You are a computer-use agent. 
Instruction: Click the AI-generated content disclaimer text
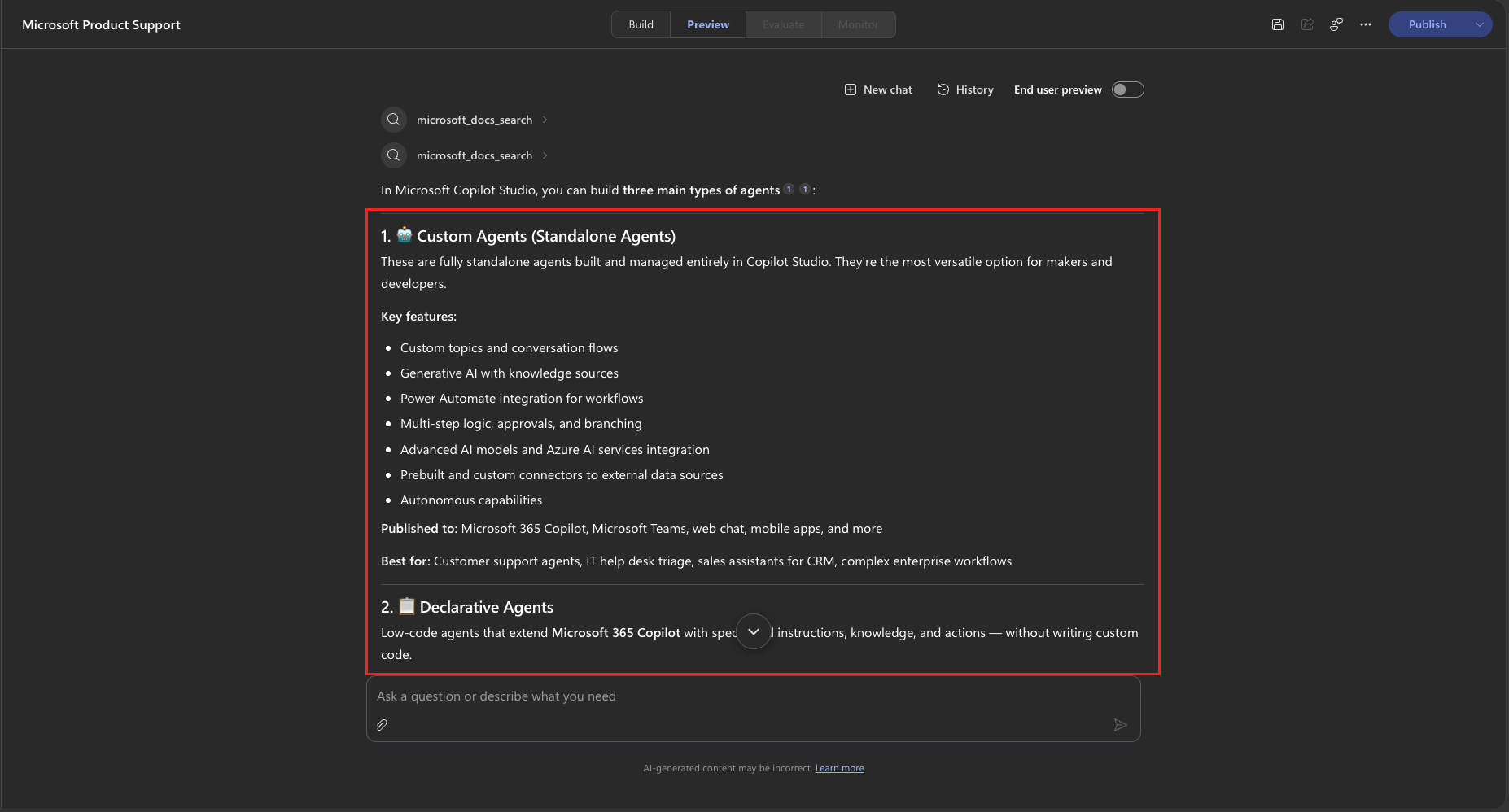pos(728,768)
